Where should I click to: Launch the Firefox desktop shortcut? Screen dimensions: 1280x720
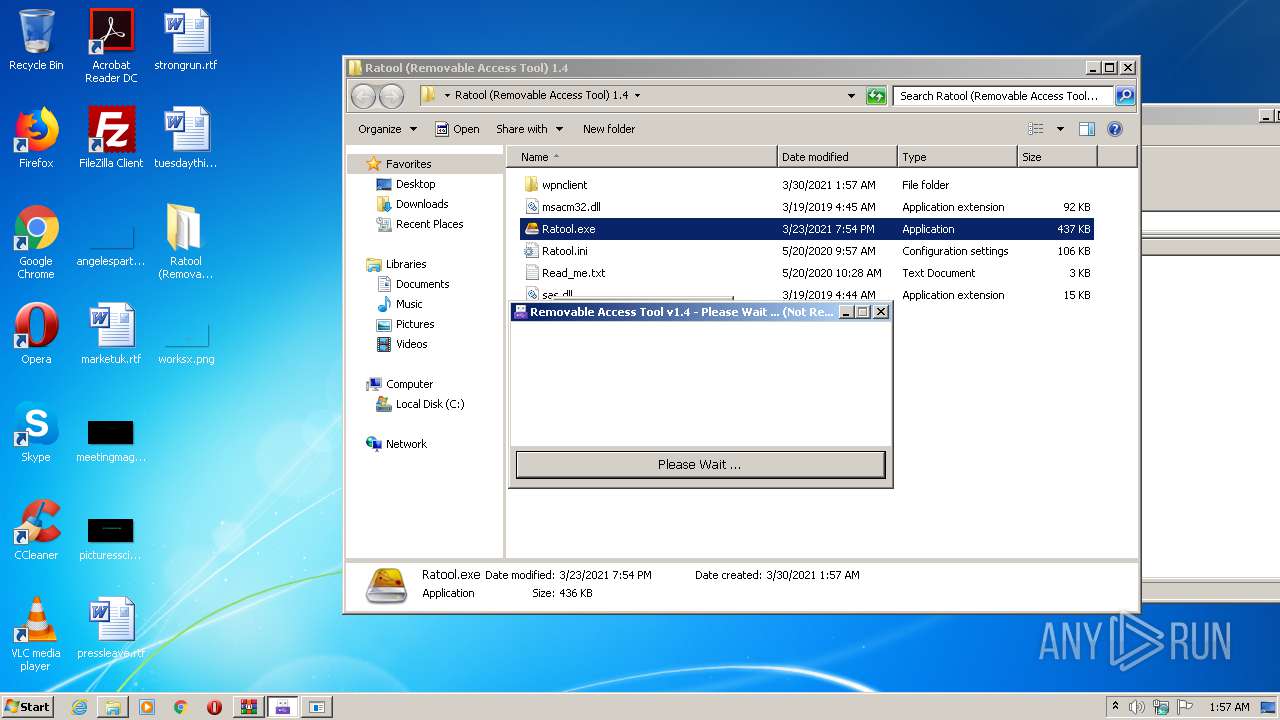(36, 138)
